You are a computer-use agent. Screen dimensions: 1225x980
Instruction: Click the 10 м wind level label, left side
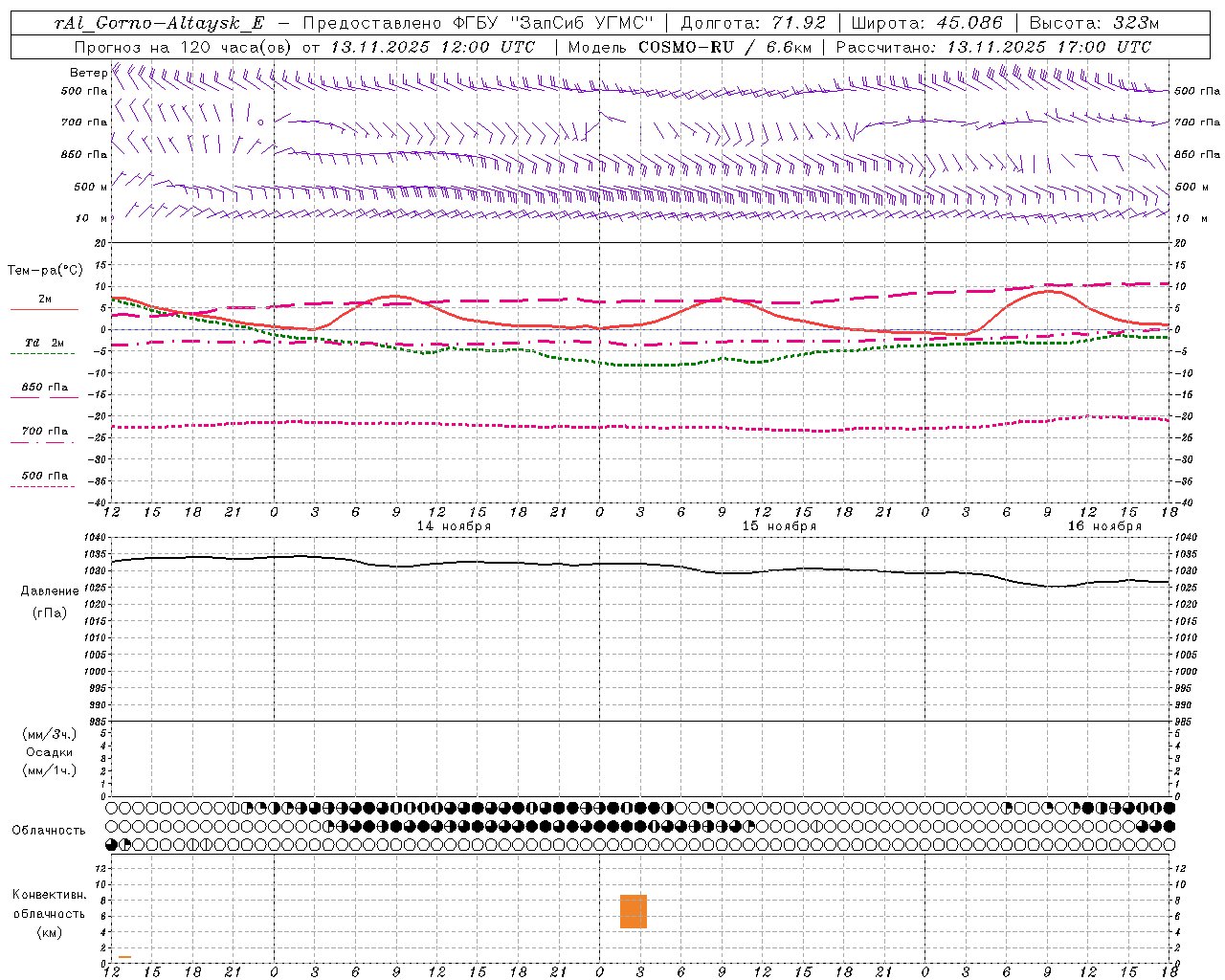pos(91,218)
